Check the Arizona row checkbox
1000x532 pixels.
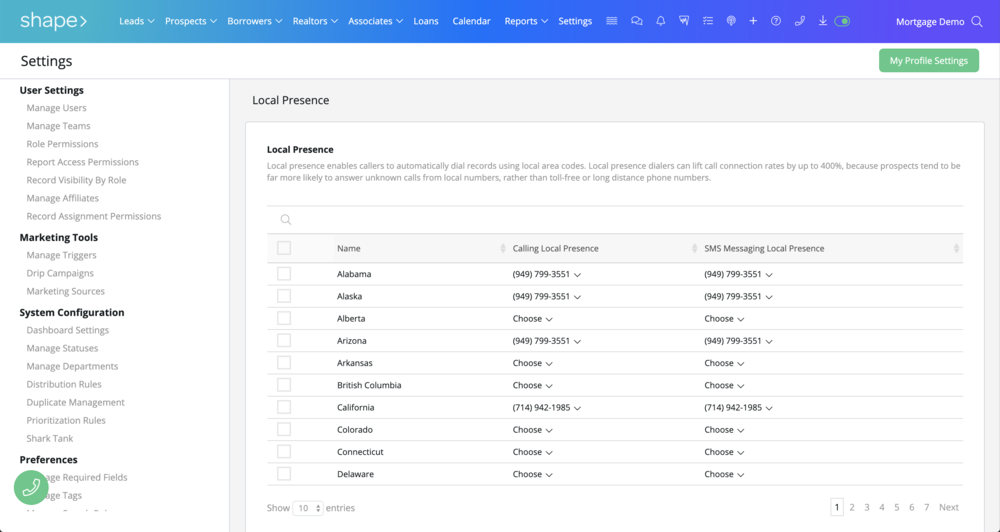pyautogui.click(x=284, y=341)
